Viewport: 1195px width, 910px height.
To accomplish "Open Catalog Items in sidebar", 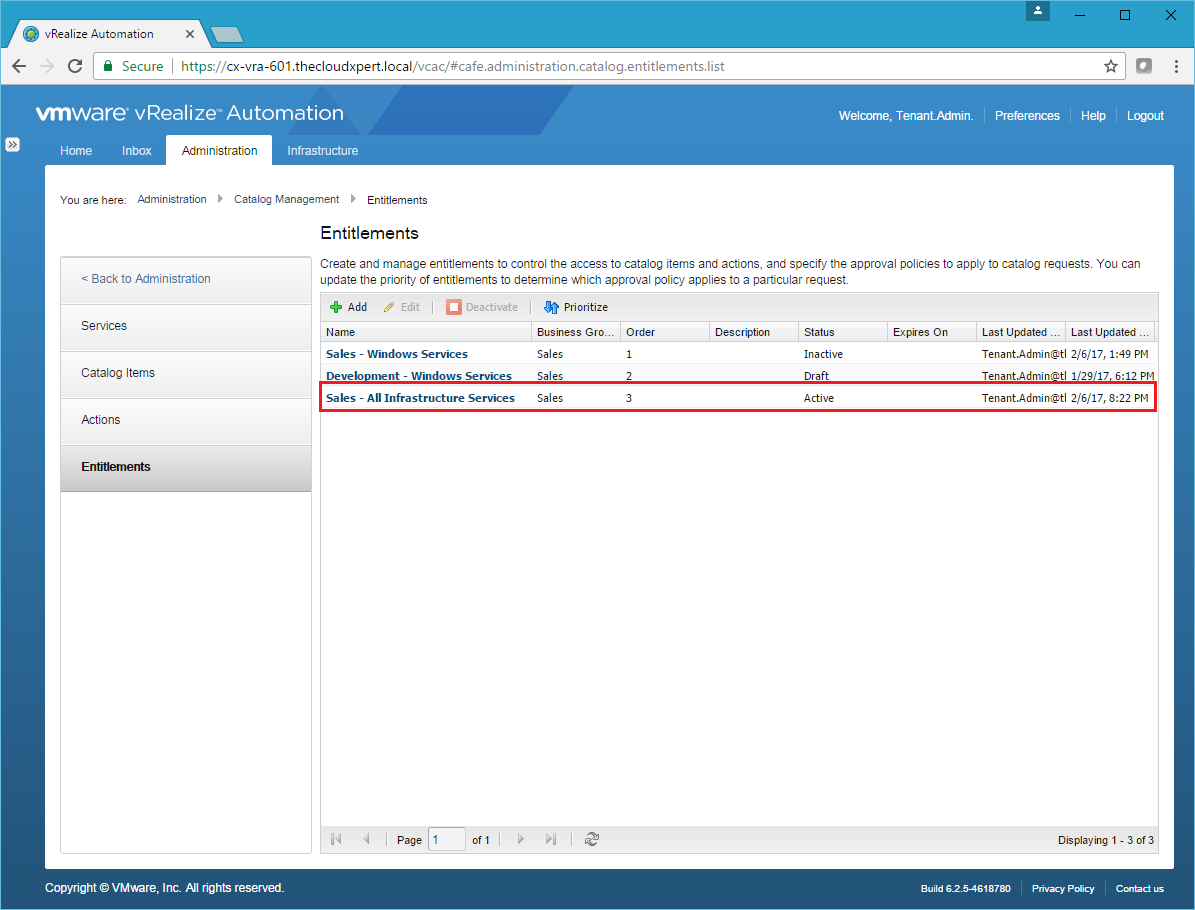I will click(x=118, y=373).
